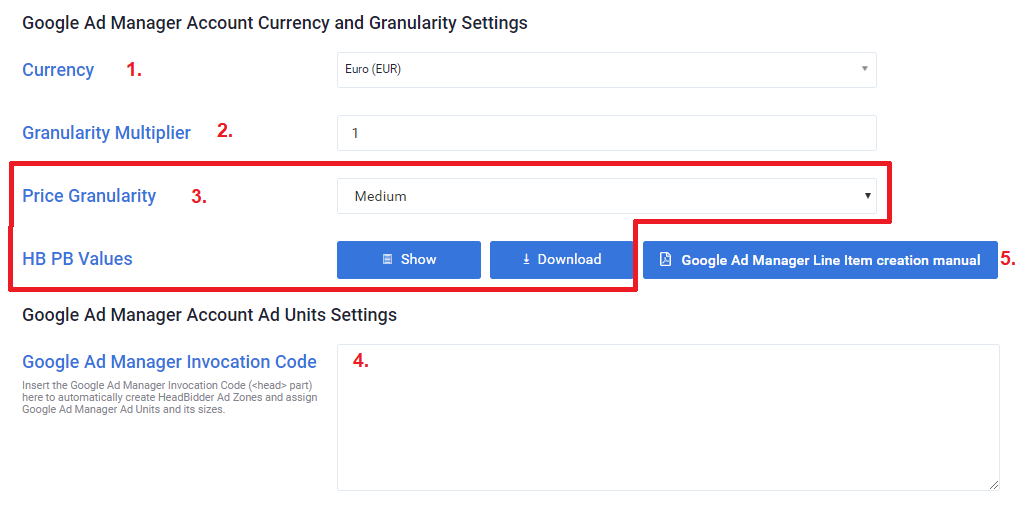Expand the Price Granularity dropdown arrow
Viewport: 1025px width, 511px height.
(867, 196)
